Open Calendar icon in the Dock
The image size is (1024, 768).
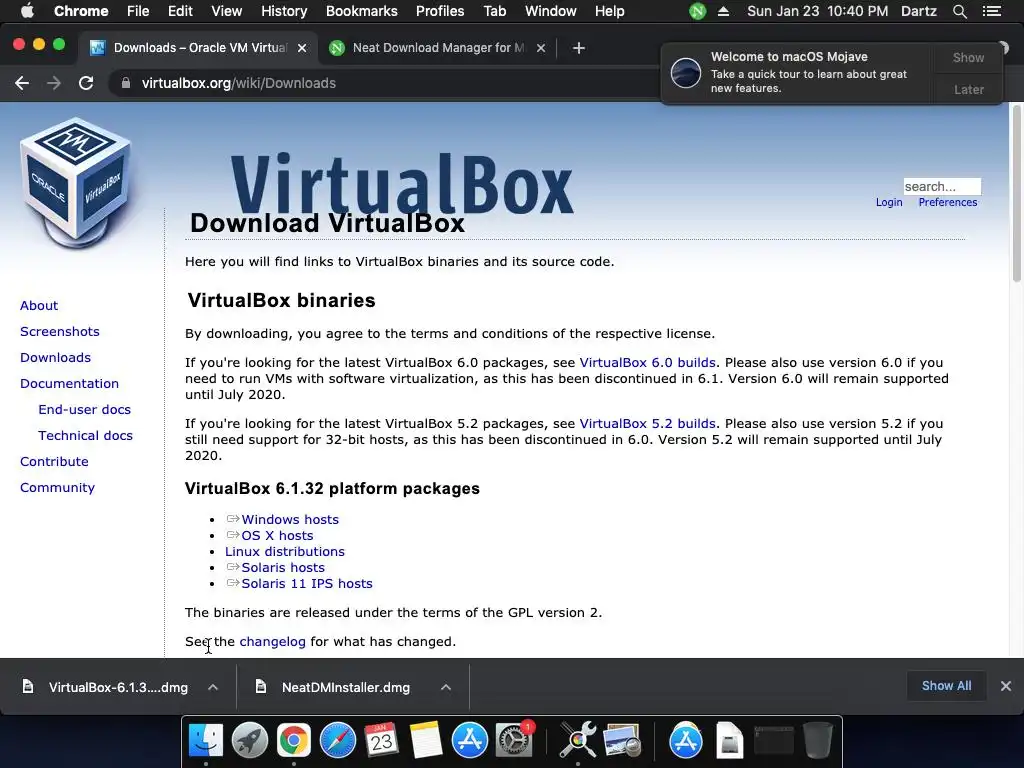point(381,740)
